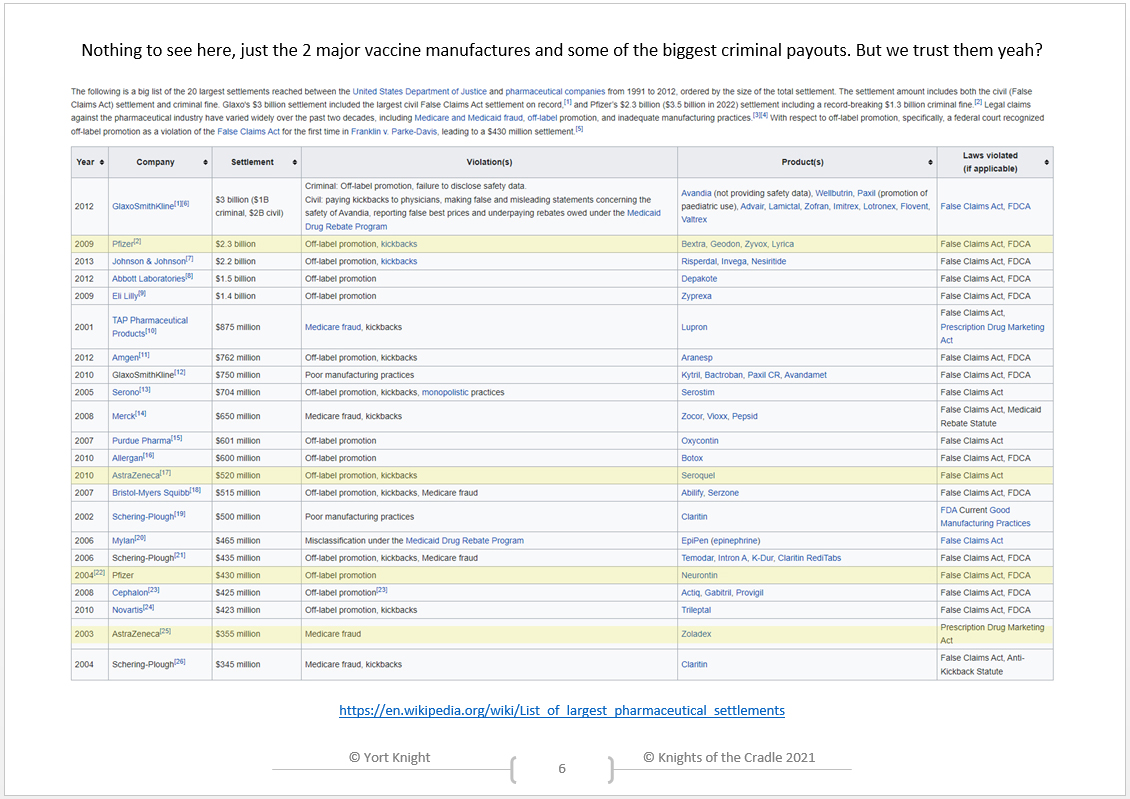Click the Trileptal product link
Image resolution: width=1130 pixels, height=799 pixels.
[696, 610]
